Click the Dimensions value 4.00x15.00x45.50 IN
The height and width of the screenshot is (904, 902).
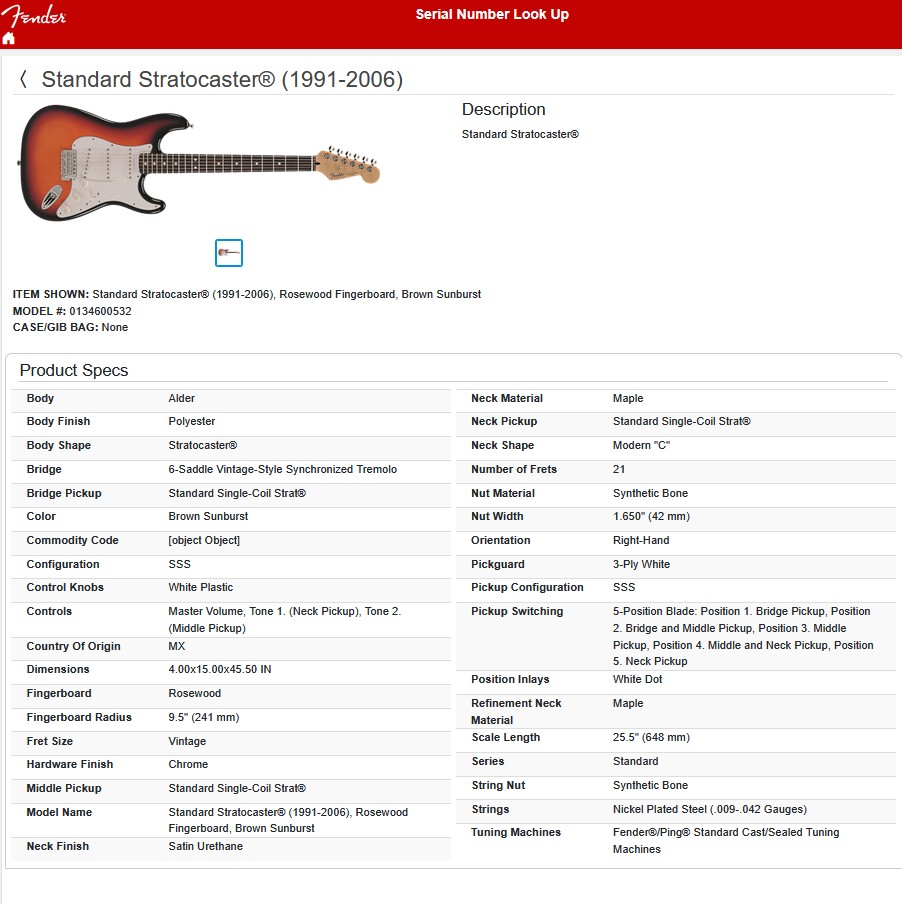(220, 669)
